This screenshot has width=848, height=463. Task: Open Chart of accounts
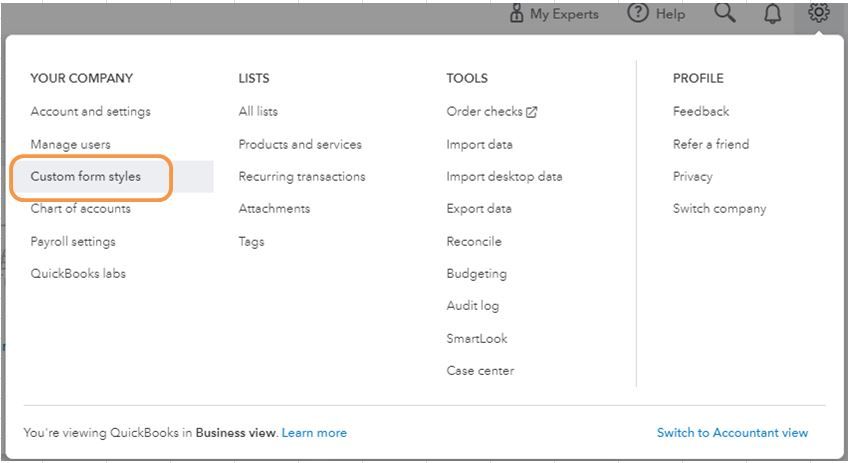80,209
